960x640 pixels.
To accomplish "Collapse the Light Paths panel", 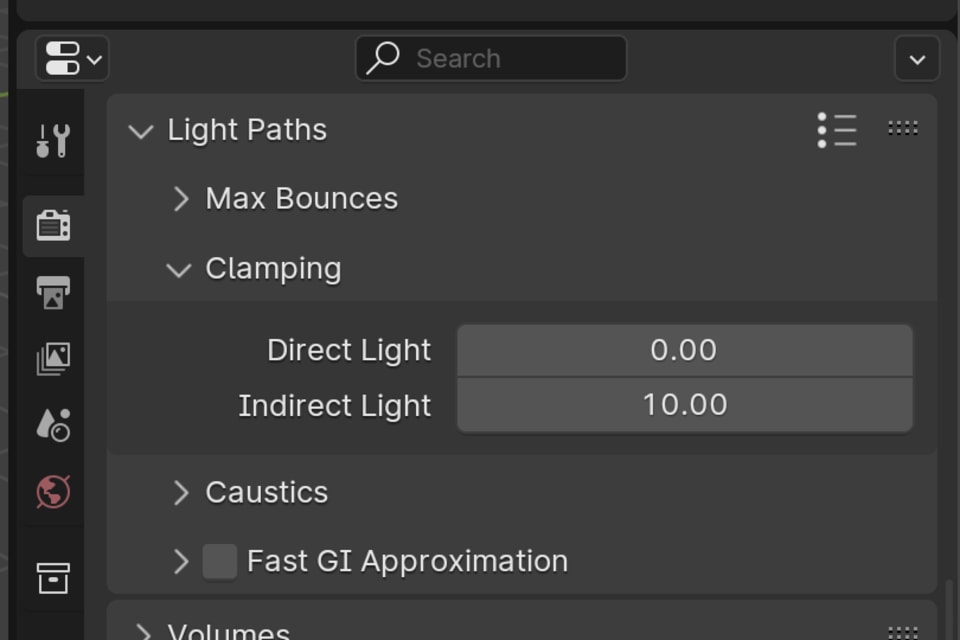I will click(x=140, y=131).
